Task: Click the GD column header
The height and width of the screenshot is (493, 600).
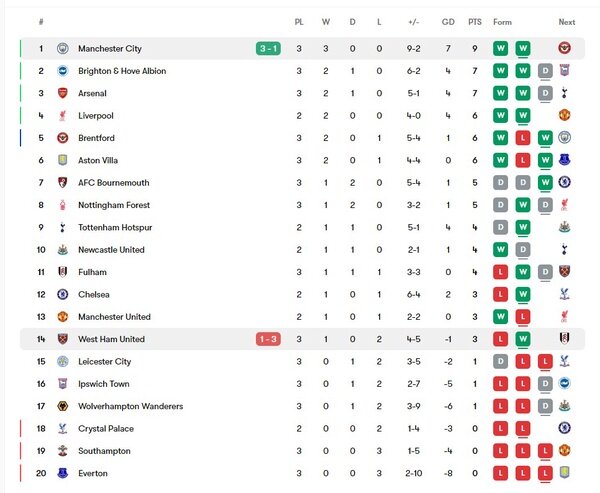Action: pyautogui.click(x=449, y=22)
